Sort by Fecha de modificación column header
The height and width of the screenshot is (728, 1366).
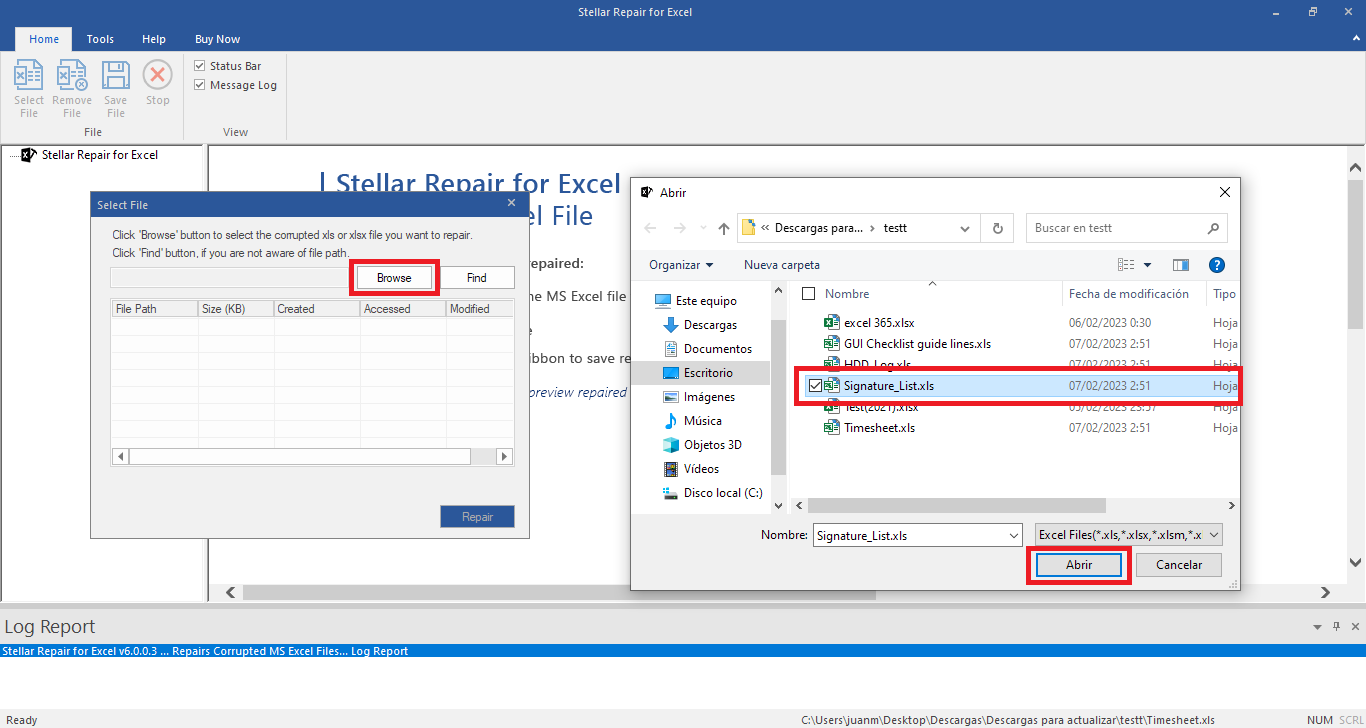[1129, 294]
